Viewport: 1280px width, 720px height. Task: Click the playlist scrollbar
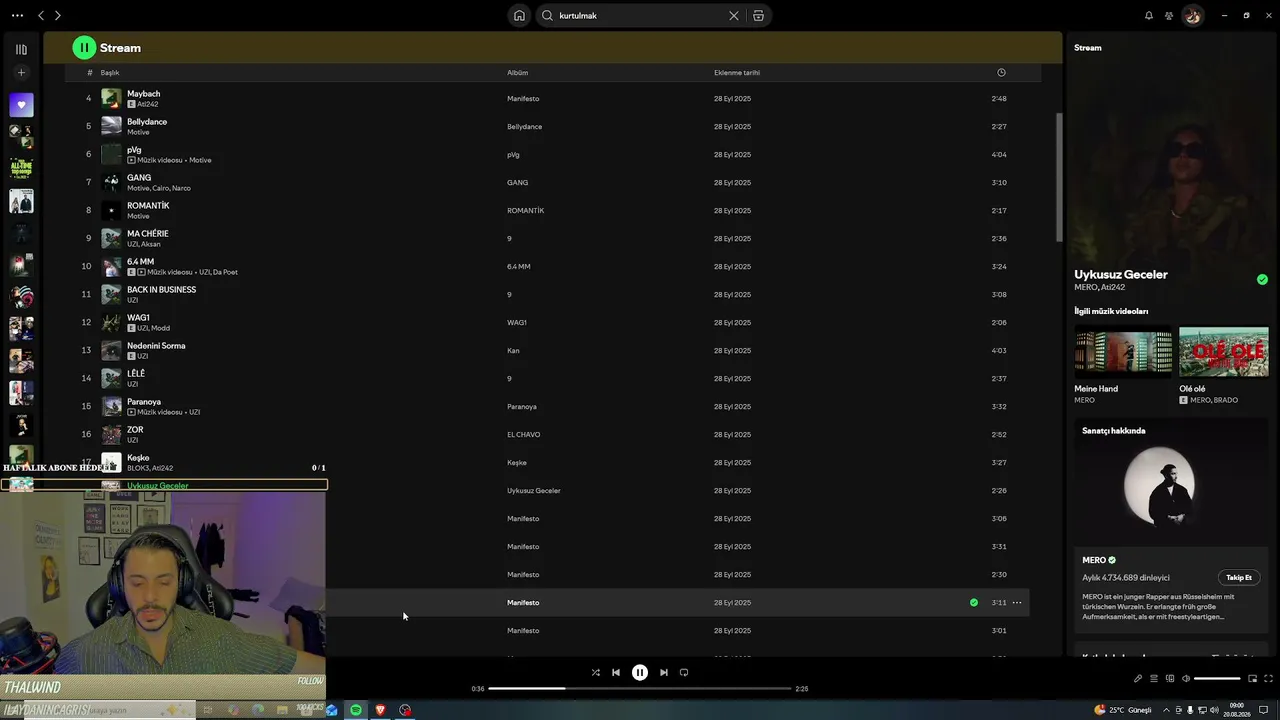coord(1059,177)
